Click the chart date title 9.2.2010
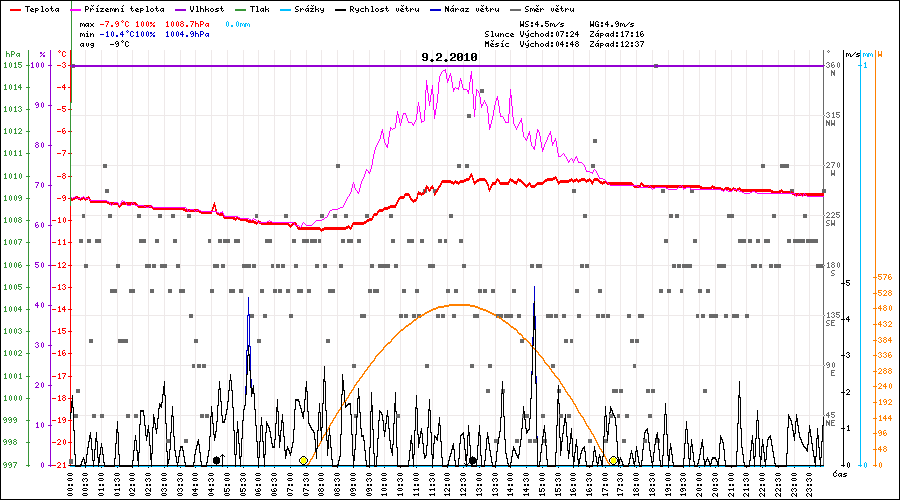The image size is (900, 500). pos(449,58)
